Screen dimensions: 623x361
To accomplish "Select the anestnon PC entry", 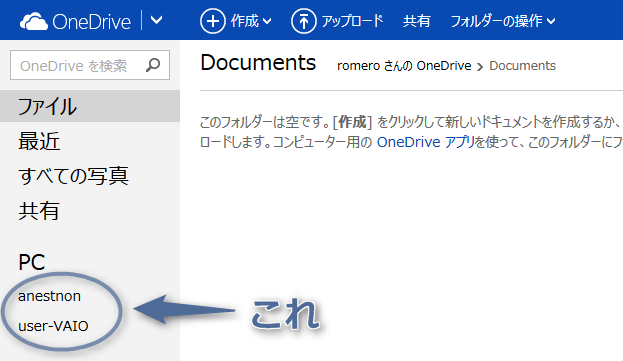I will (x=50, y=296).
